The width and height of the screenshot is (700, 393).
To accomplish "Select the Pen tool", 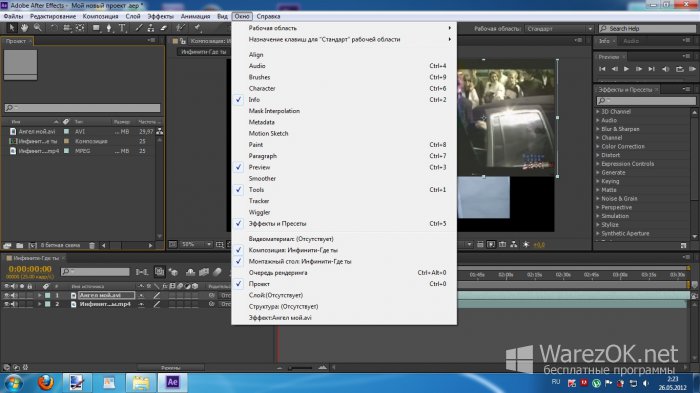I will pyautogui.click(x=109, y=28).
